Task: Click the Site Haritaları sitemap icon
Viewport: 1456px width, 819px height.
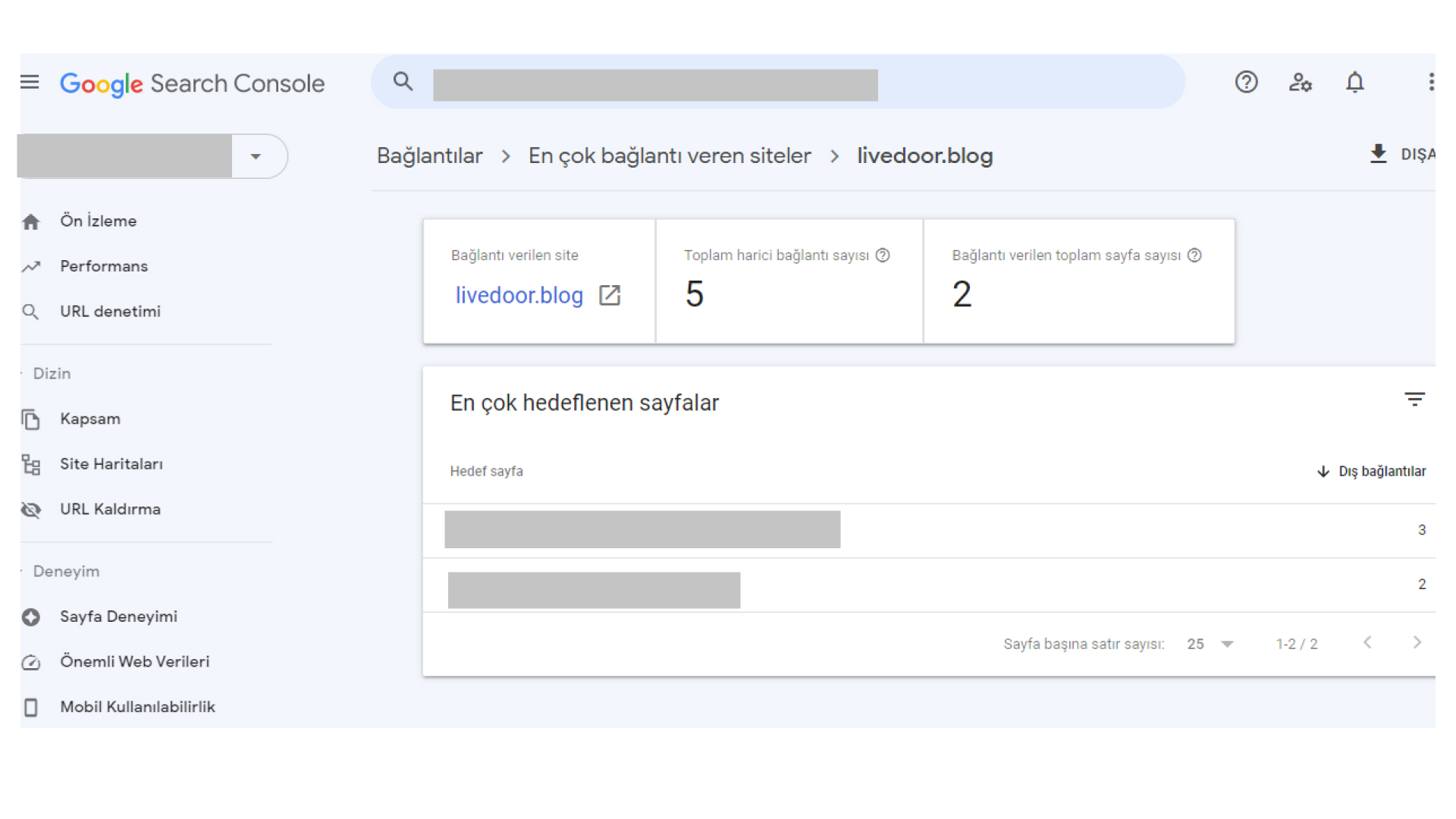Action: point(30,464)
